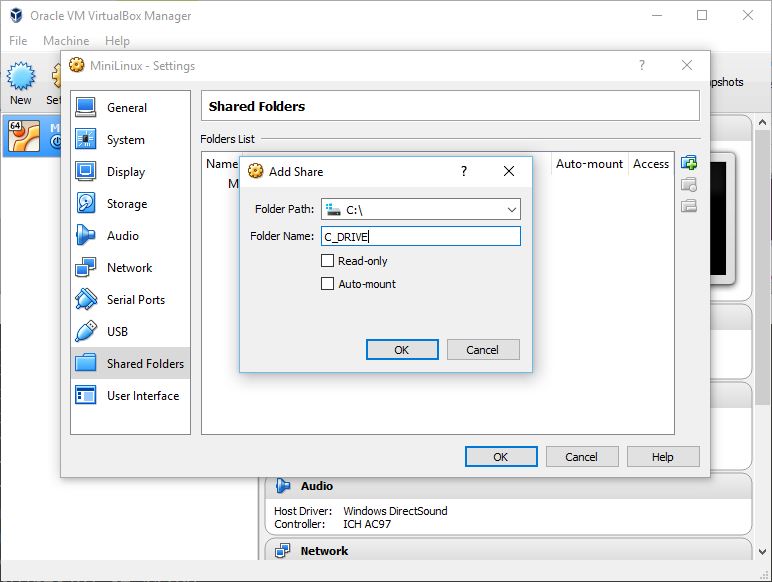772x582 pixels.
Task: Click Cancel in MiniLinux Settings window
Action: pos(581,457)
